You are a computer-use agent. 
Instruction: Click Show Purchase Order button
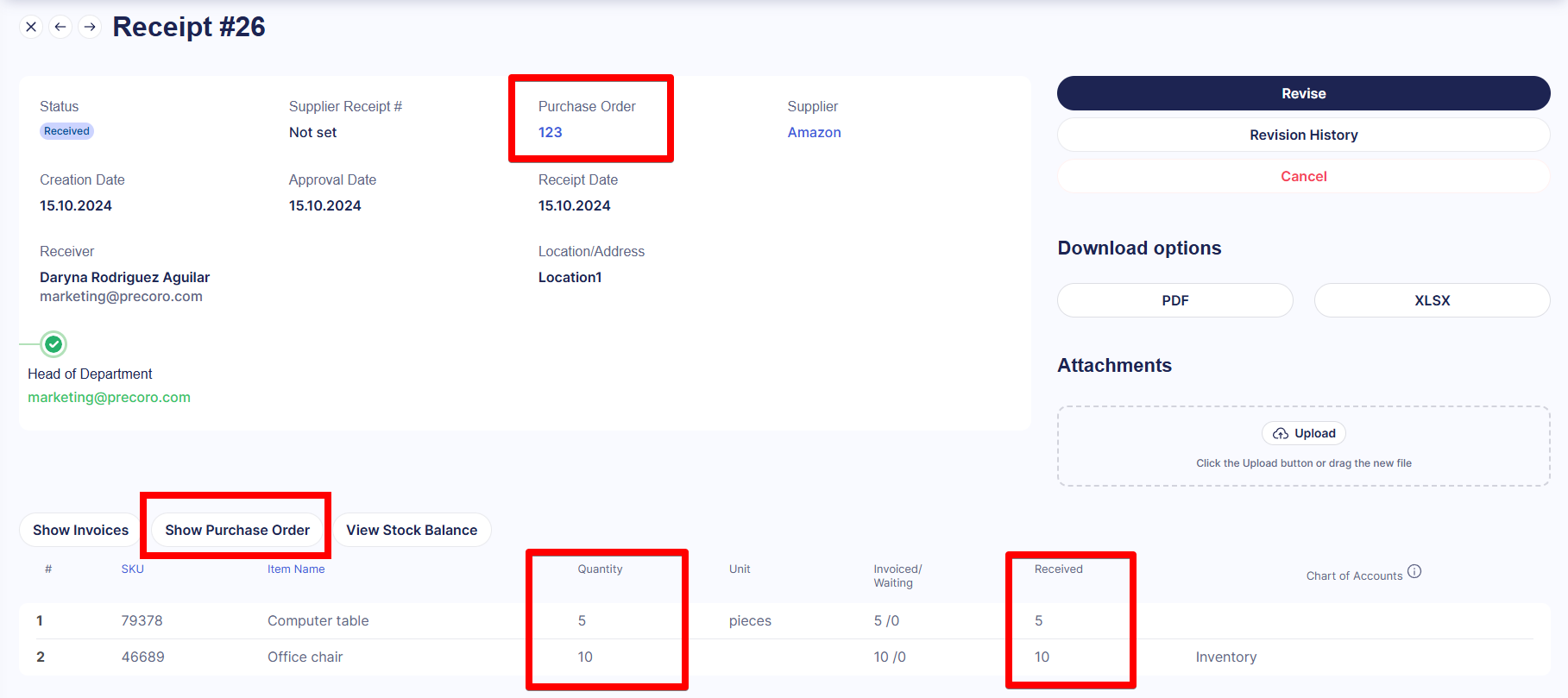(x=237, y=530)
